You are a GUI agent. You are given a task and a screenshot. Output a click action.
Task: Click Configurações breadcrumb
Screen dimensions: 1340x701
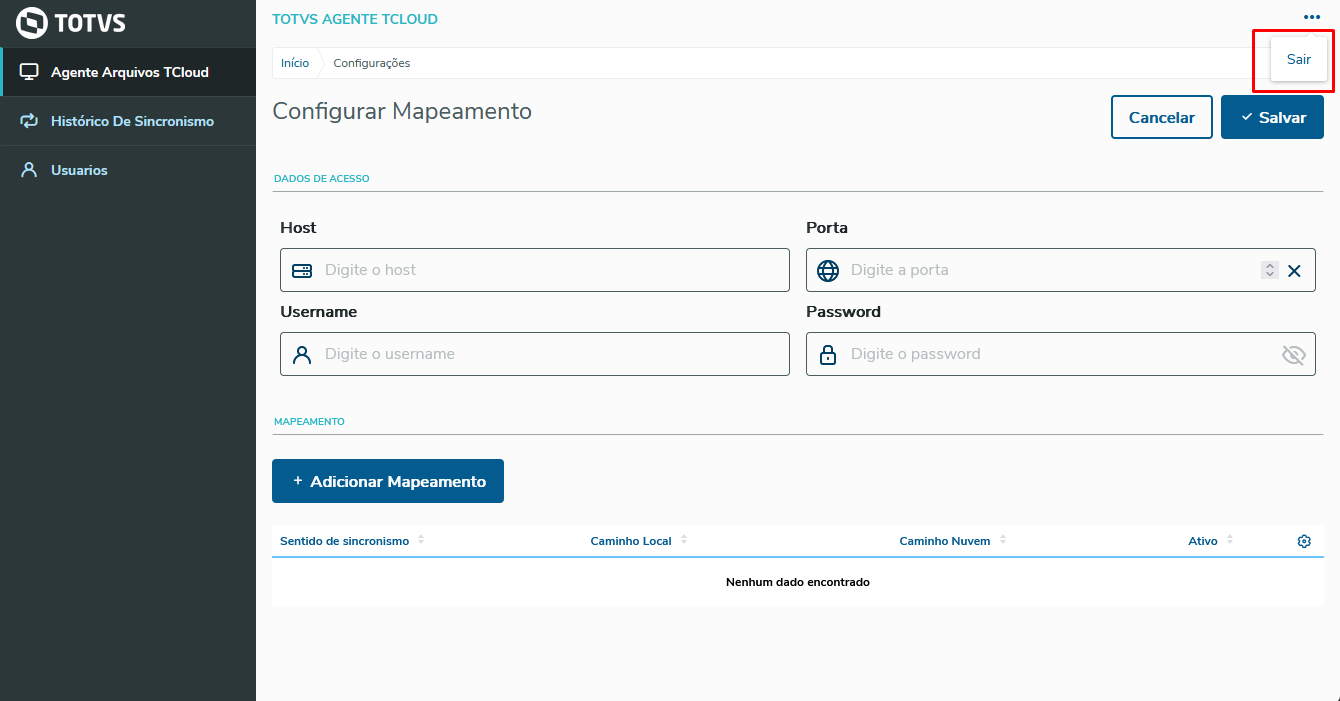pos(372,63)
